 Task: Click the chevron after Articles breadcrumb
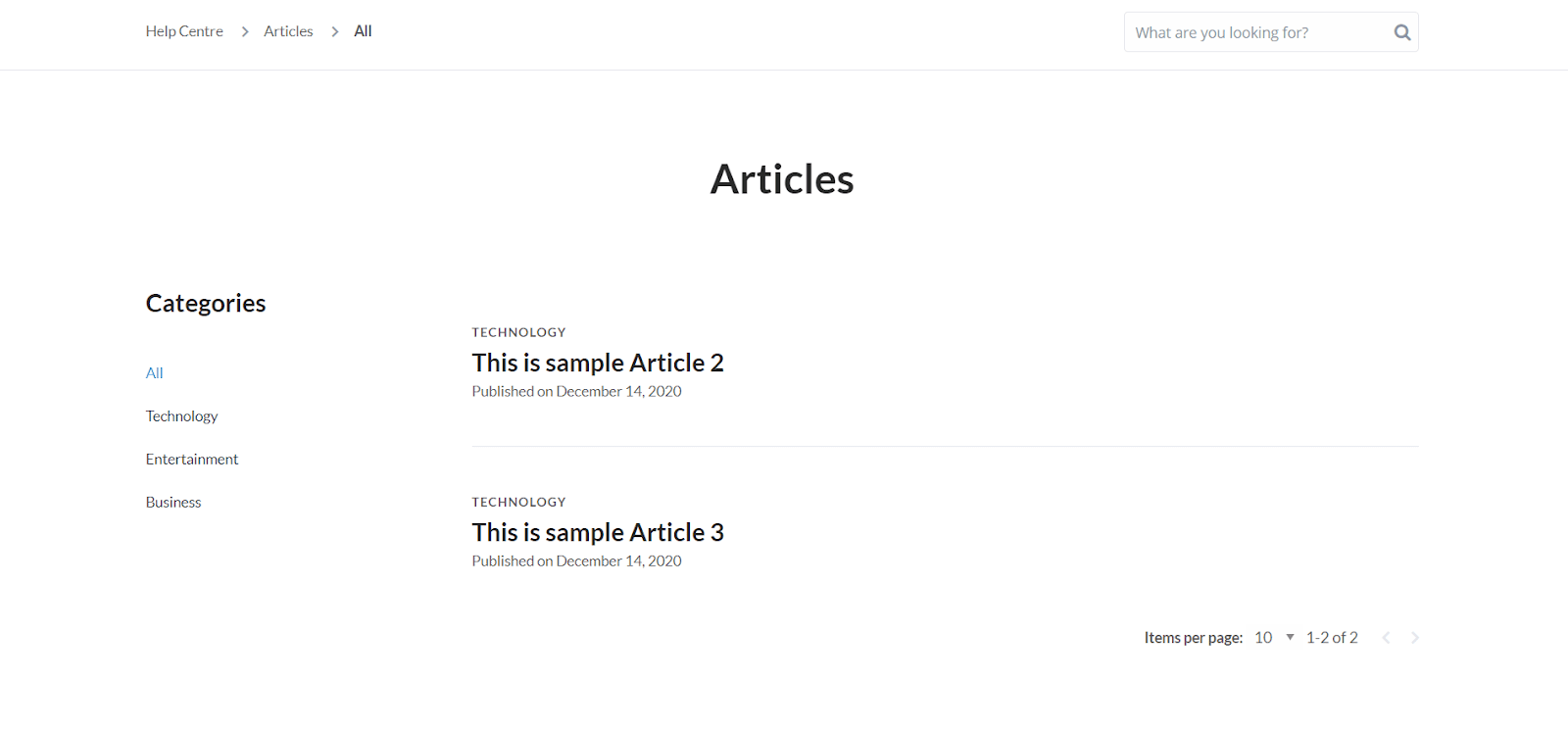click(x=335, y=31)
